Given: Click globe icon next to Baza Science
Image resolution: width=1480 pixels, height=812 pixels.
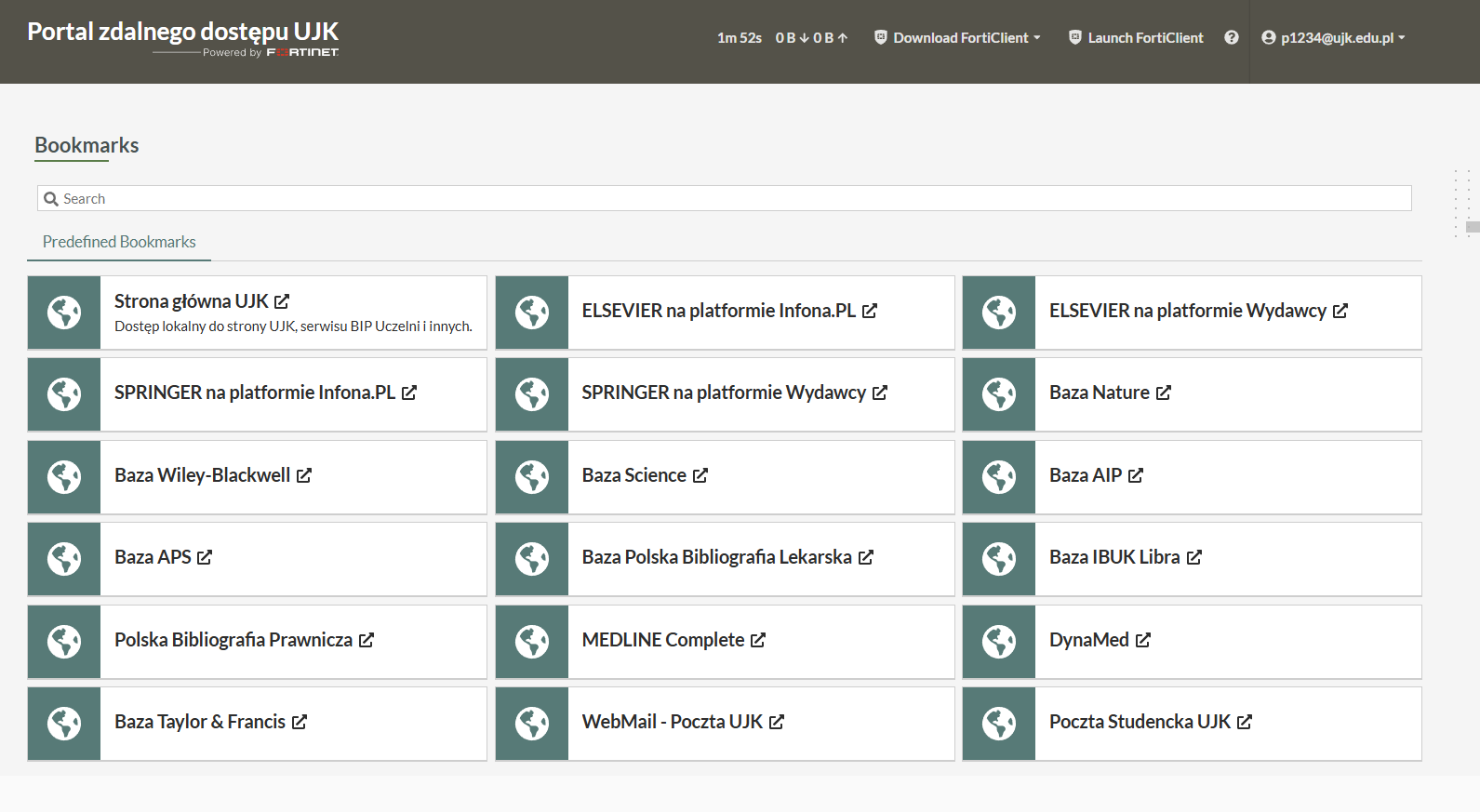Looking at the screenshot, I should click(532, 477).
